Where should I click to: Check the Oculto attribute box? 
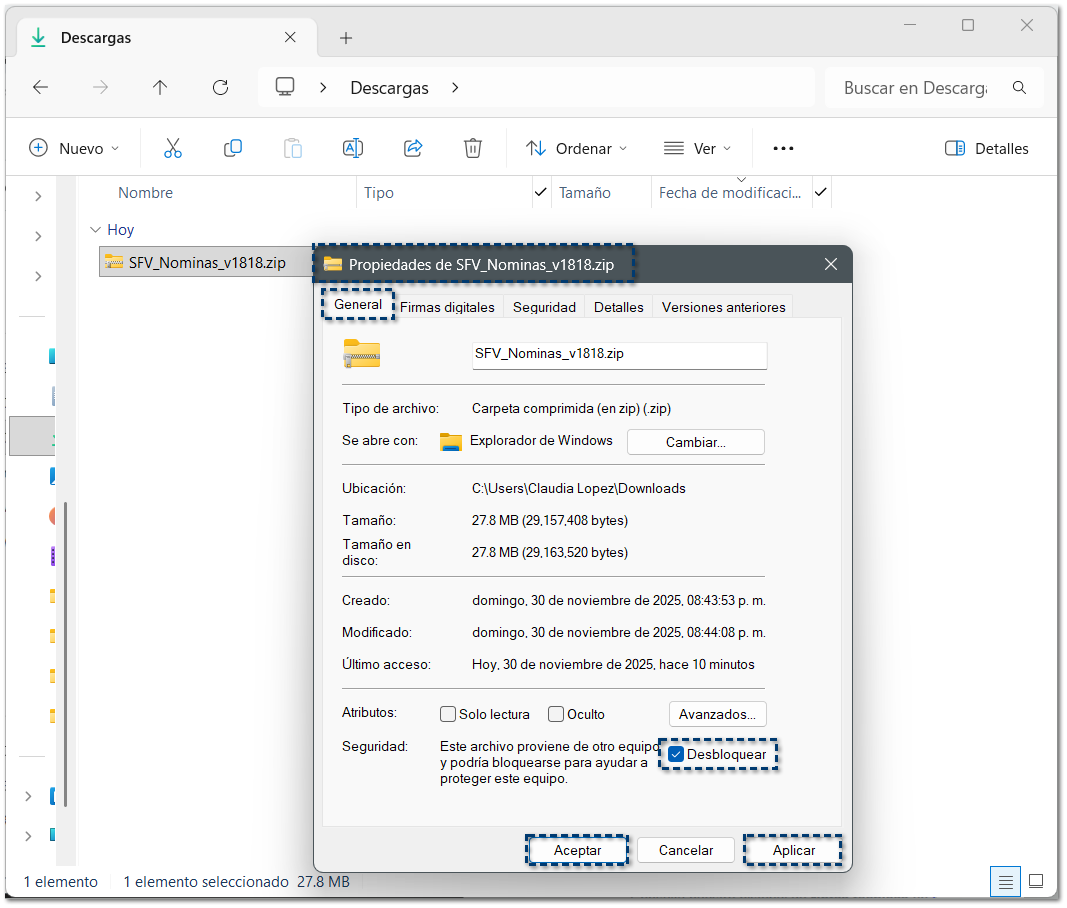pyautogui.click(x=556, y=714)
